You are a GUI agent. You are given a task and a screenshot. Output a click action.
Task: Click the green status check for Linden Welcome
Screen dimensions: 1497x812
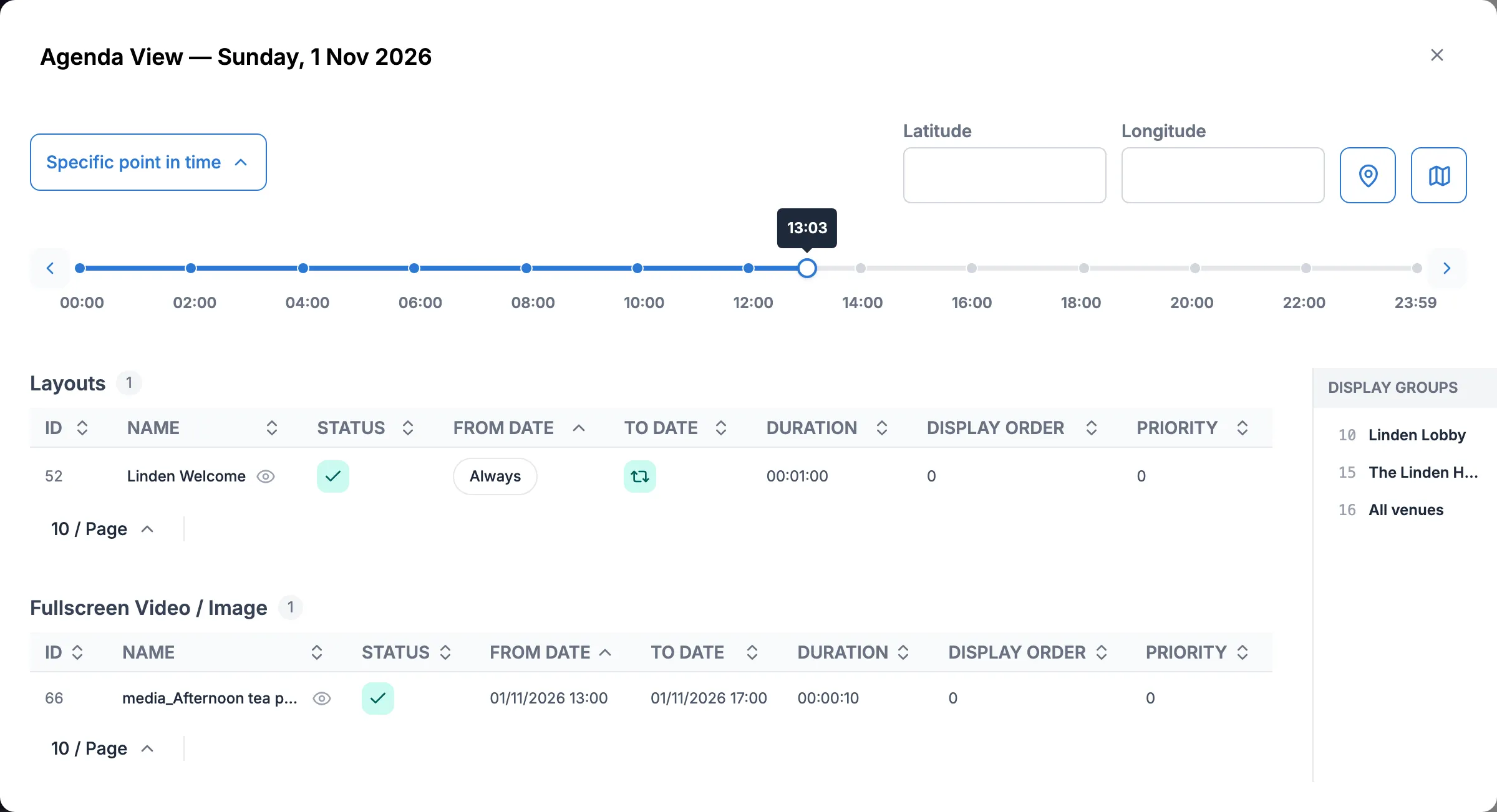(333, 476)
